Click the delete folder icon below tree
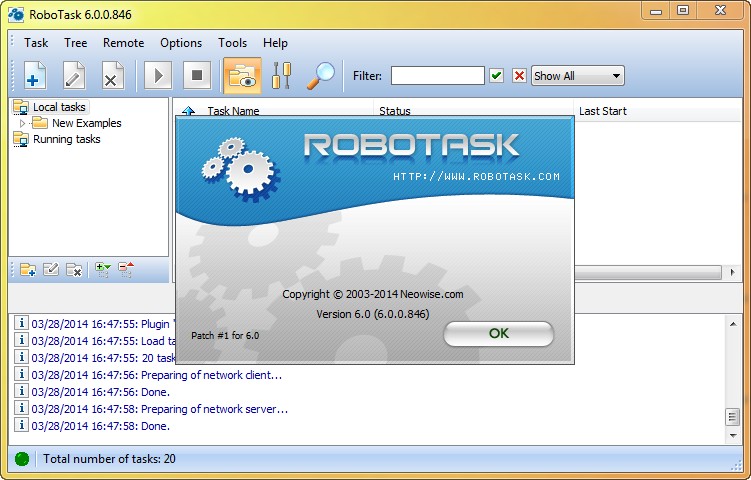 pos(74,270)
